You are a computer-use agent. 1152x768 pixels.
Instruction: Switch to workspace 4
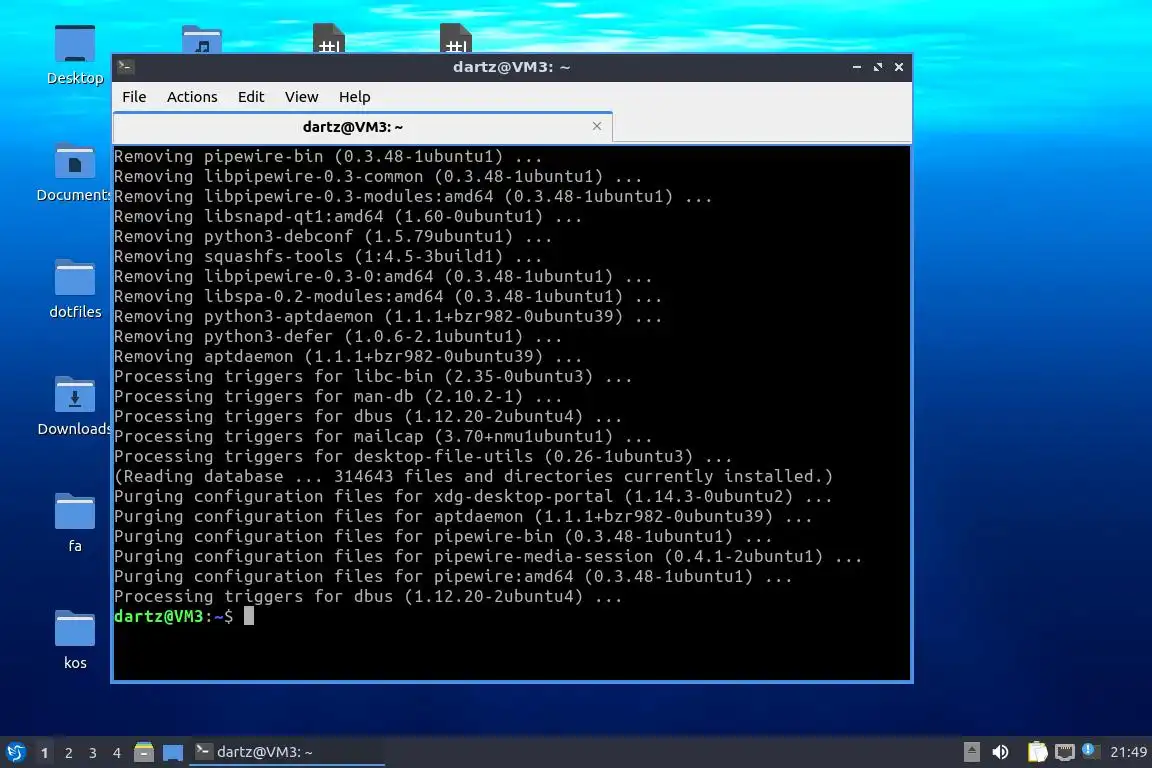click(x=117, y=753)
